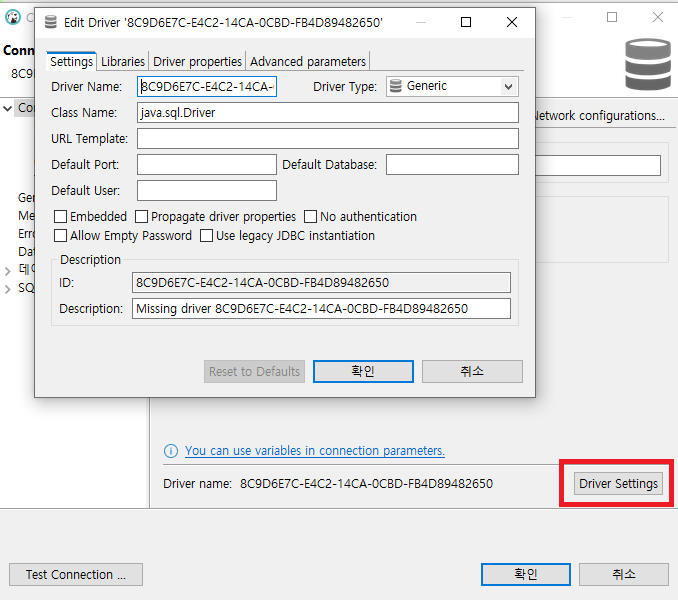Image resolution: width=678 pixels, height=600 pixels.
Task: Collapse the top tree section chevron
Action: [x=7, y=108]
